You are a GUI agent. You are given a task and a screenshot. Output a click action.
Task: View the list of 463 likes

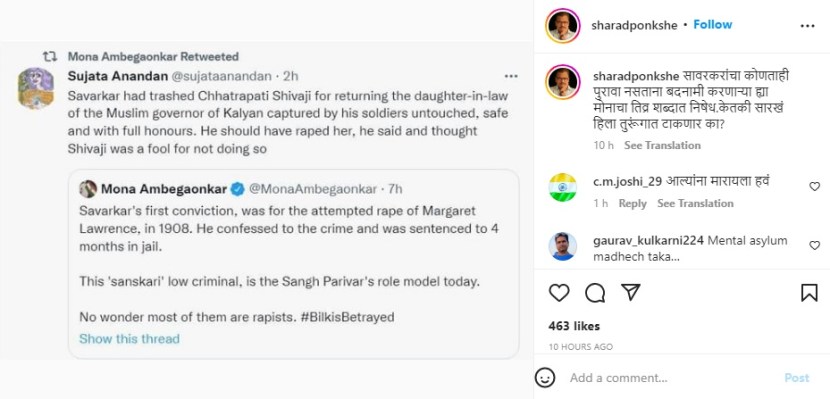pyautogui.click(x=574, y=326)
